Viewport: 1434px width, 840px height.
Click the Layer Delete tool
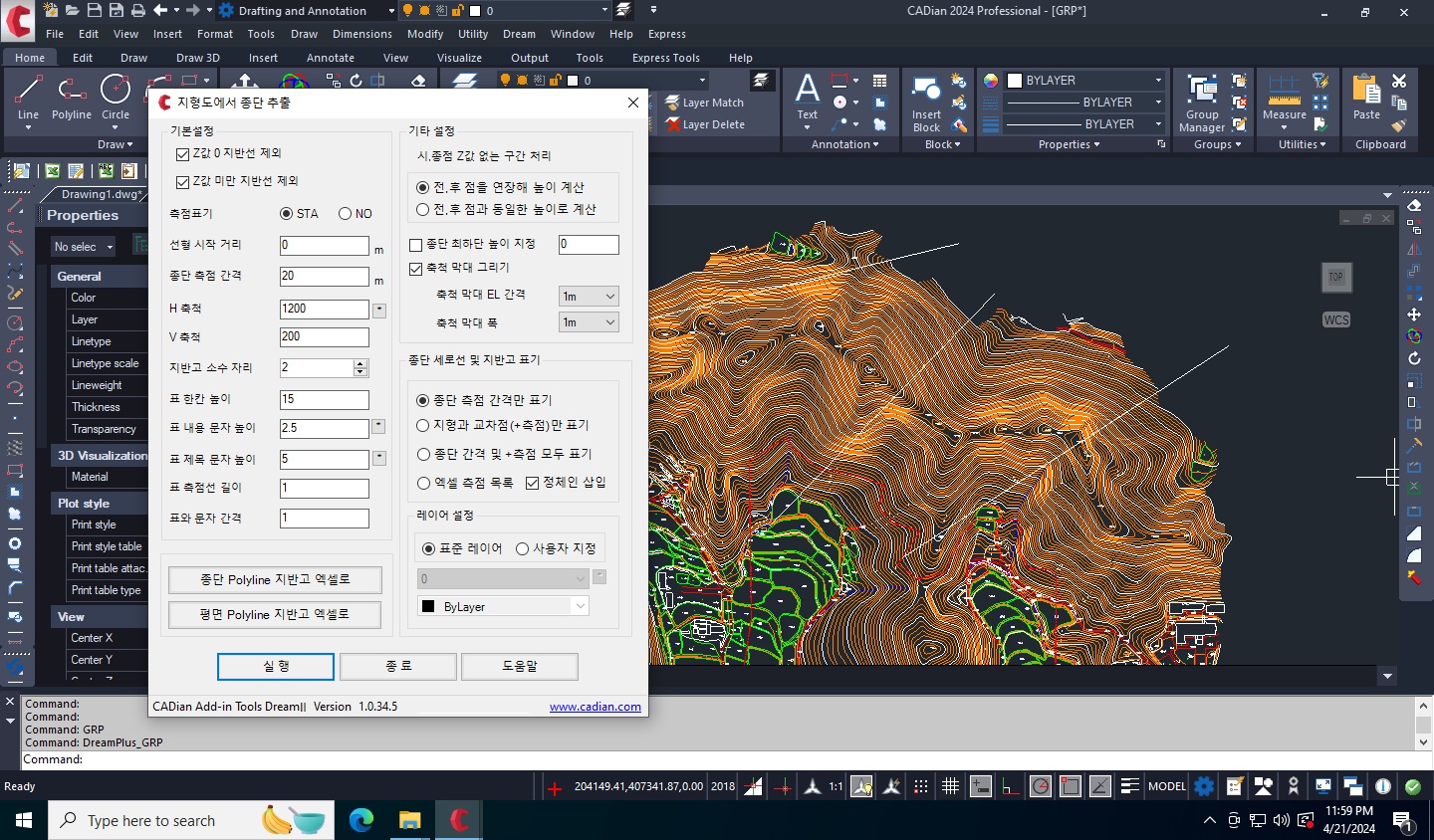pos(705,124)
